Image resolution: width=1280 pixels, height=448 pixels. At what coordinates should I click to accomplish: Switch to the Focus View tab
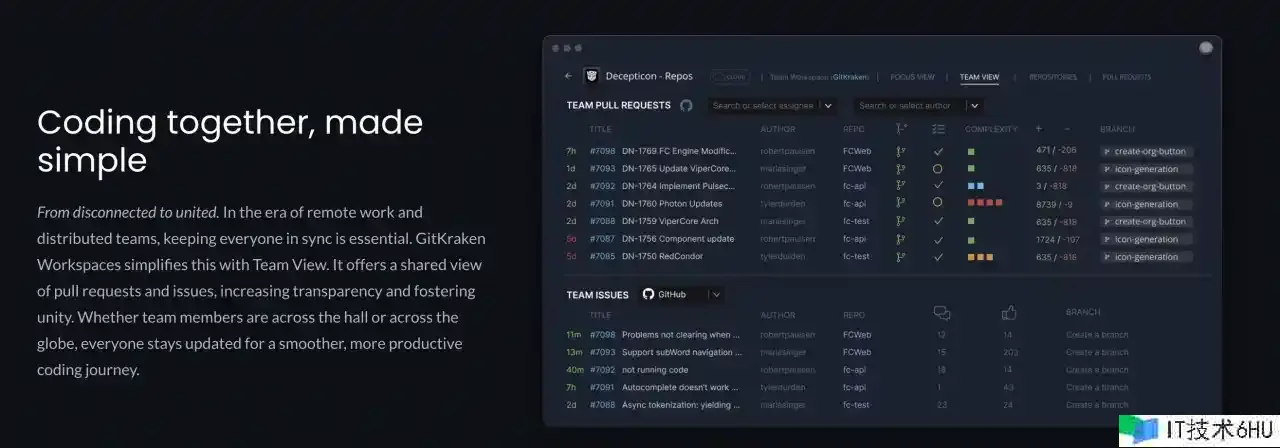912,77
